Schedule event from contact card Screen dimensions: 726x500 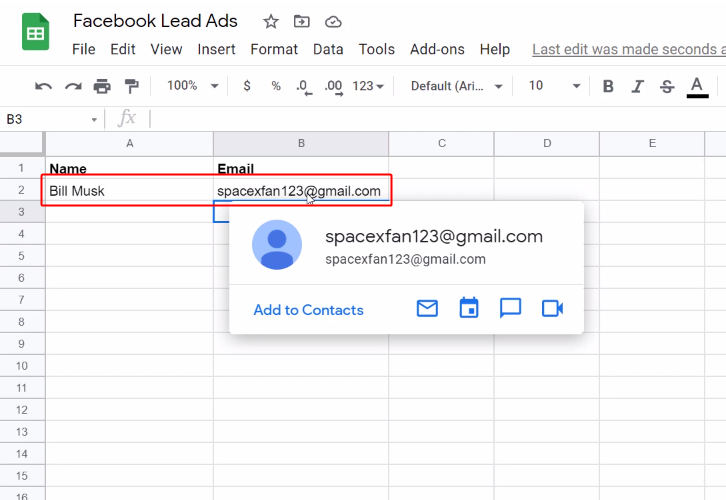469,308
